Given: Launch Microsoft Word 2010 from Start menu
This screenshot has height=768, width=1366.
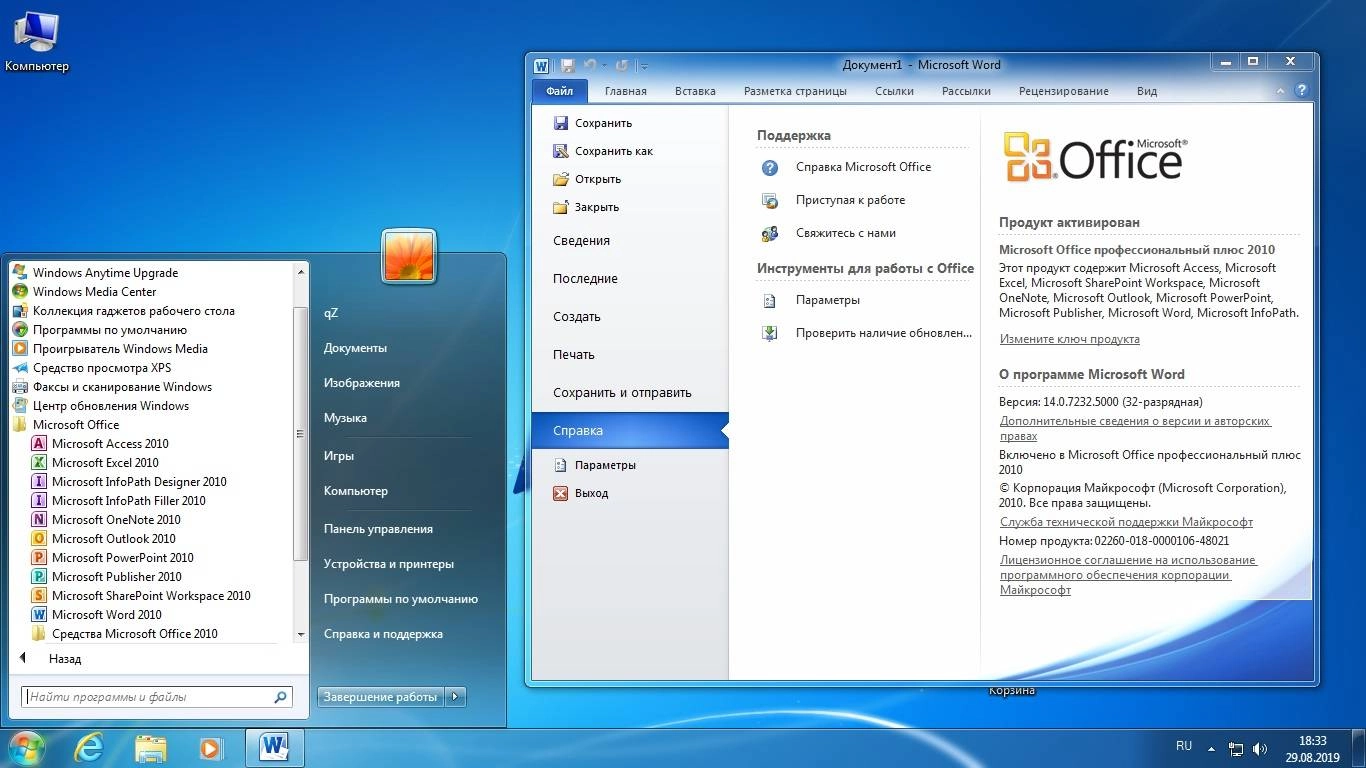Looking at the screenshot, I should pos(106,615).
